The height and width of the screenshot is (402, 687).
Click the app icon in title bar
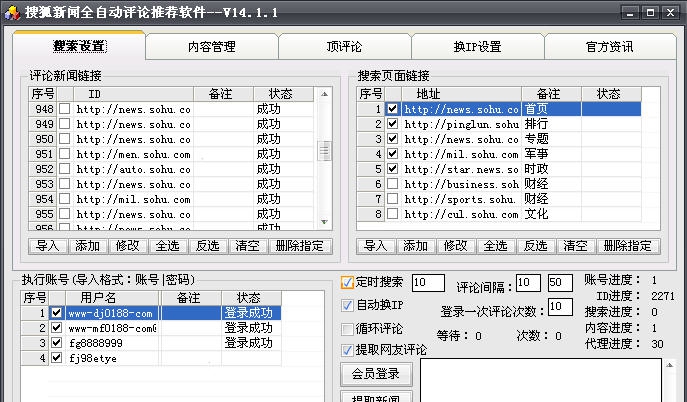coord(12,12)
